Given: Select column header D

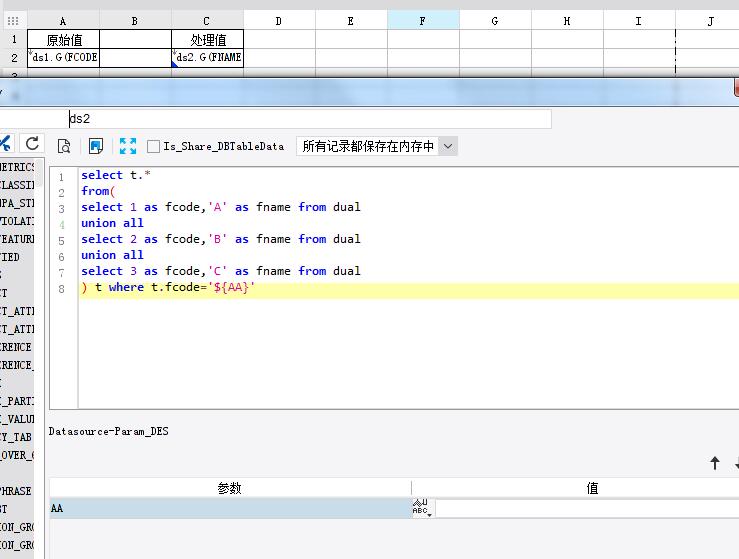Looking at the screenshot, I should click(279, 21).
